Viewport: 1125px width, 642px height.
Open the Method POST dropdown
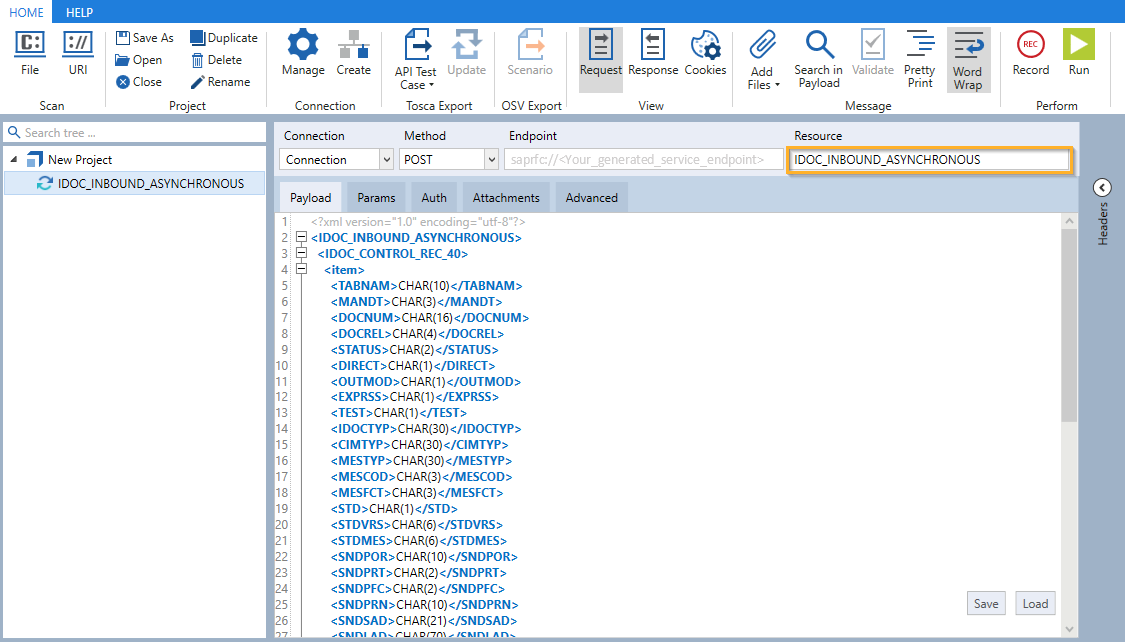(490, 159)
